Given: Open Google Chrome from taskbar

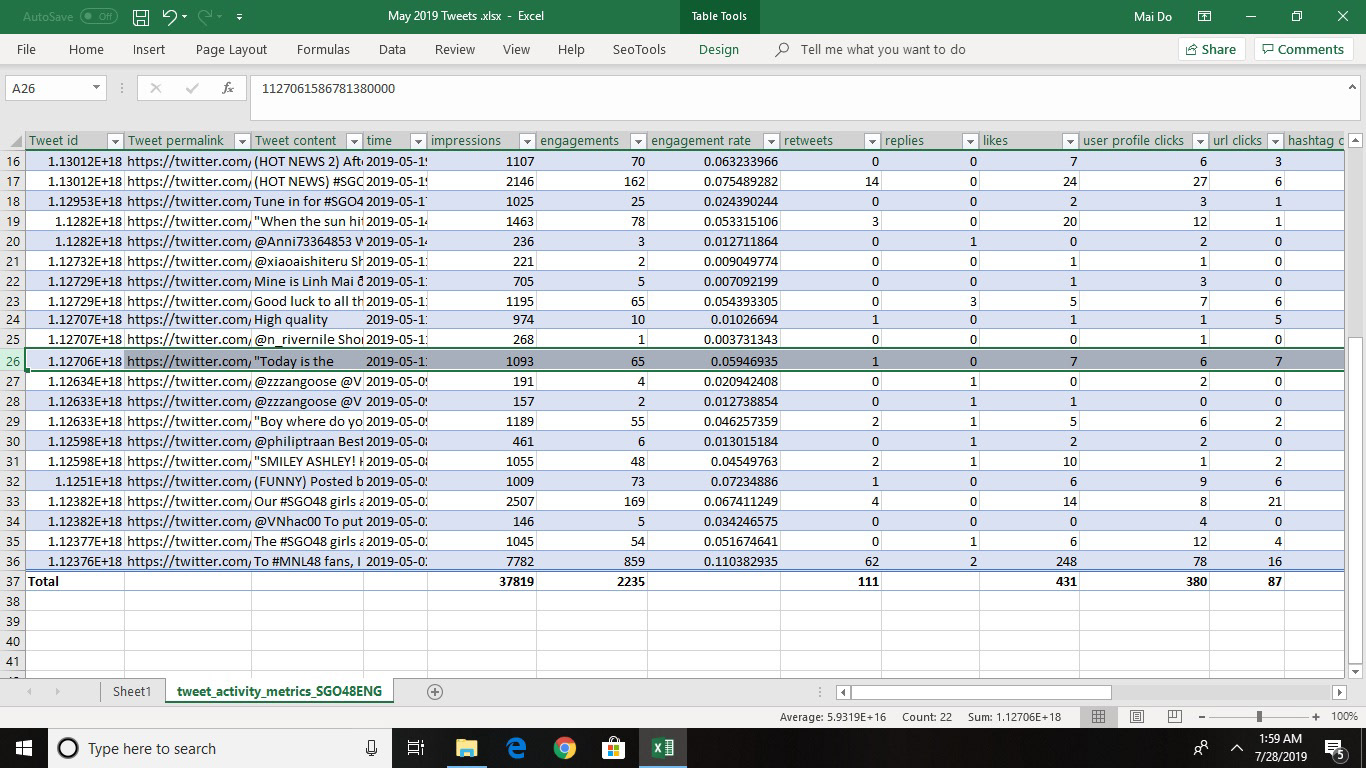Looking at the screenshot, I should [x=565, y=748].
